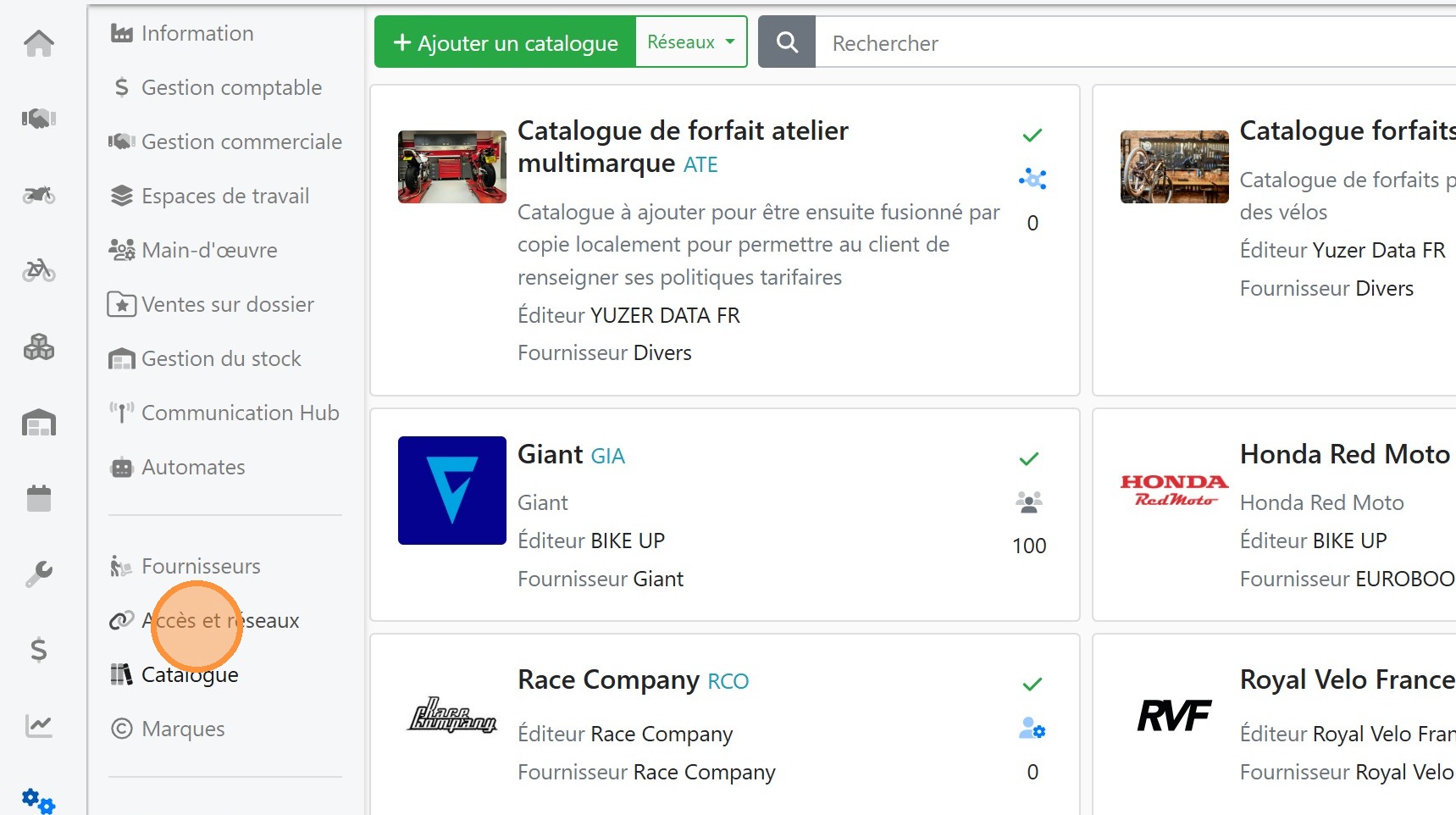Open the chart line icon in left rail
Screen dimensions: 1456x815
pos(39,725)
